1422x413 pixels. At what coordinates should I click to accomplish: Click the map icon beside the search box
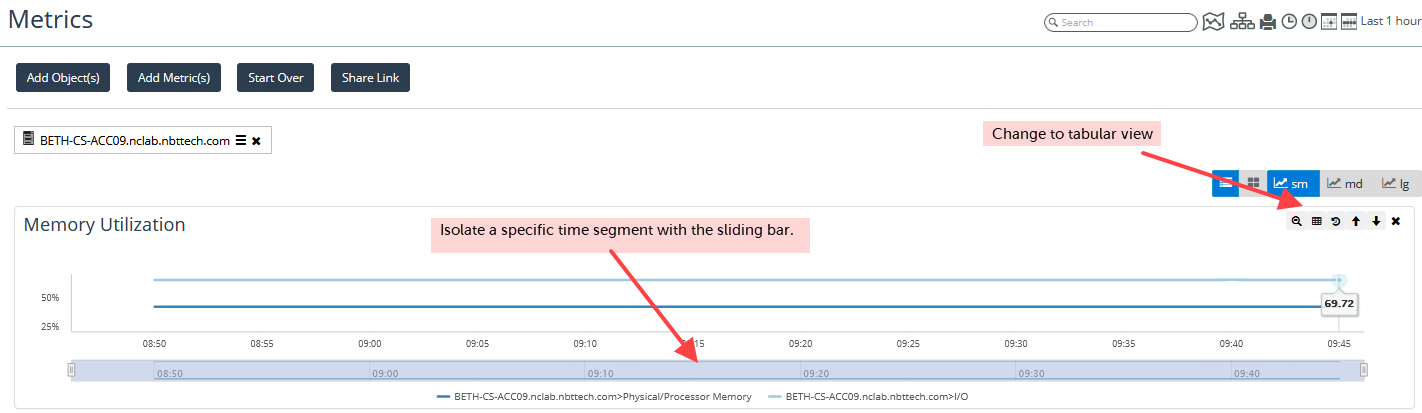coord(1213,21)
